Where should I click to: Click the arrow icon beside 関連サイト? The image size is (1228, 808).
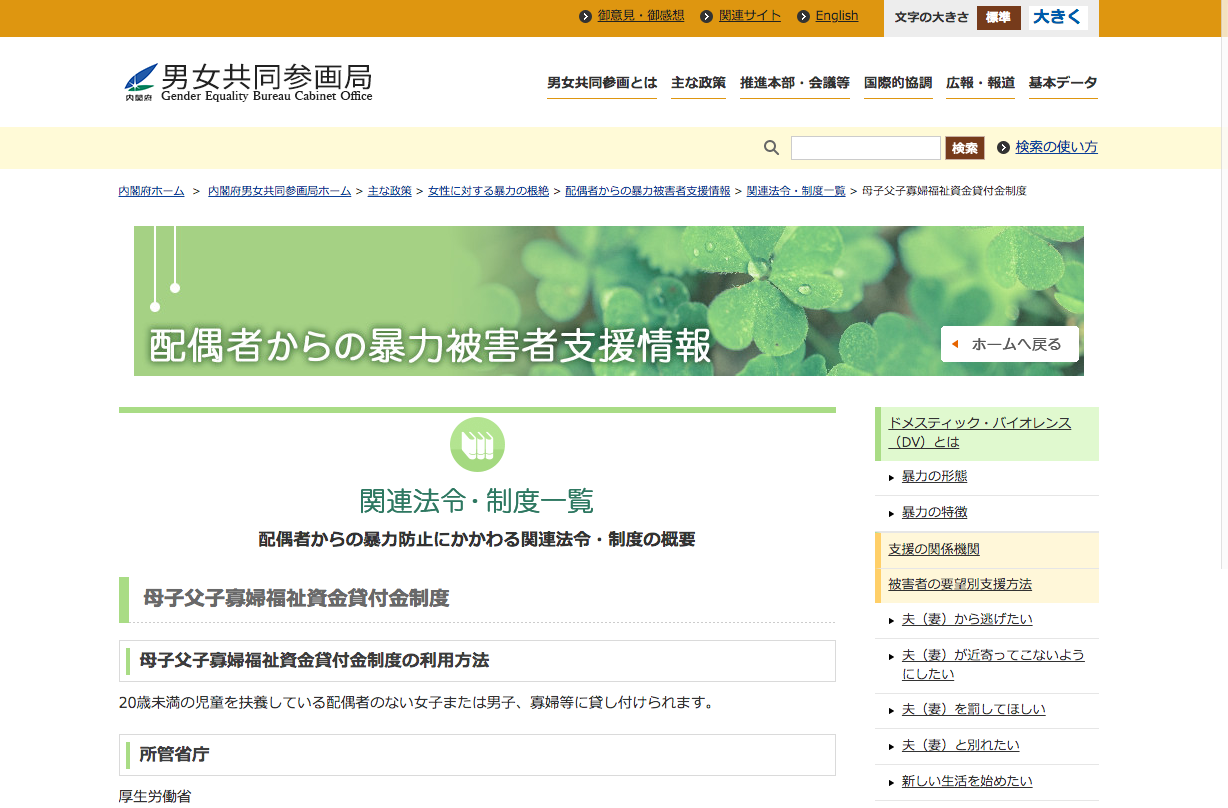click(707, 16)
